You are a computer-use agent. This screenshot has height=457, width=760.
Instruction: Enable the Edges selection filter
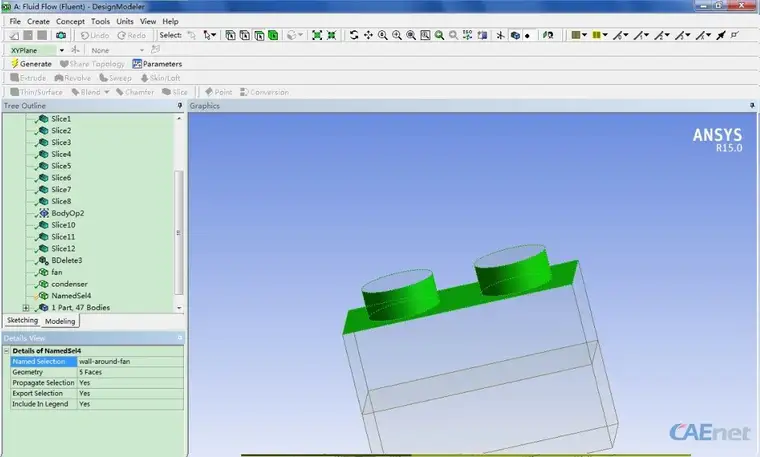click(245, 35)
